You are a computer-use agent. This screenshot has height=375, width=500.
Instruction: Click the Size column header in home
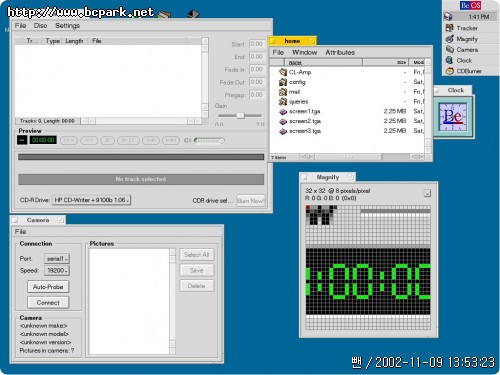tap(386, 62)
